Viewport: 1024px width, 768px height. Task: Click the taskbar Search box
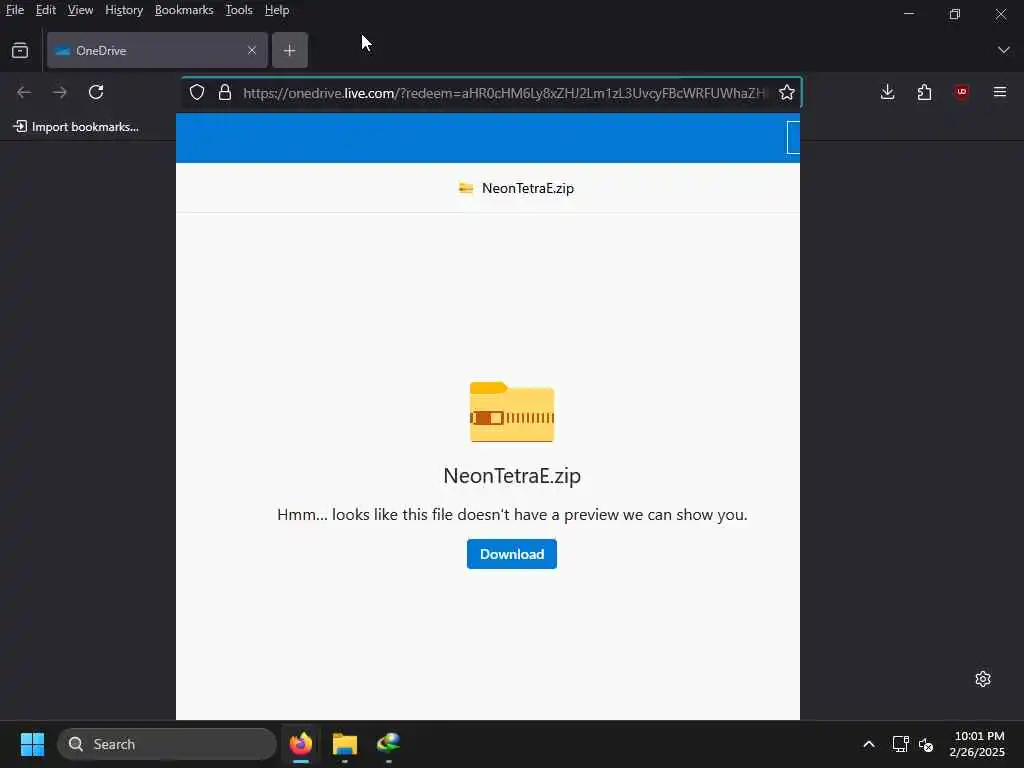coord(167,744)
